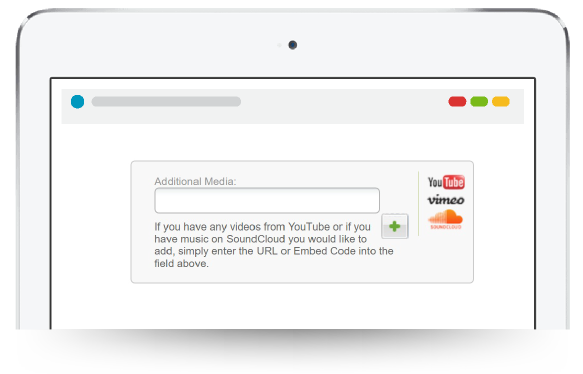Click the help text about YouTube and SoundCloud
The height and width of the screenshot is (374, 583).
pyautogui.click(x=274, y=245)
